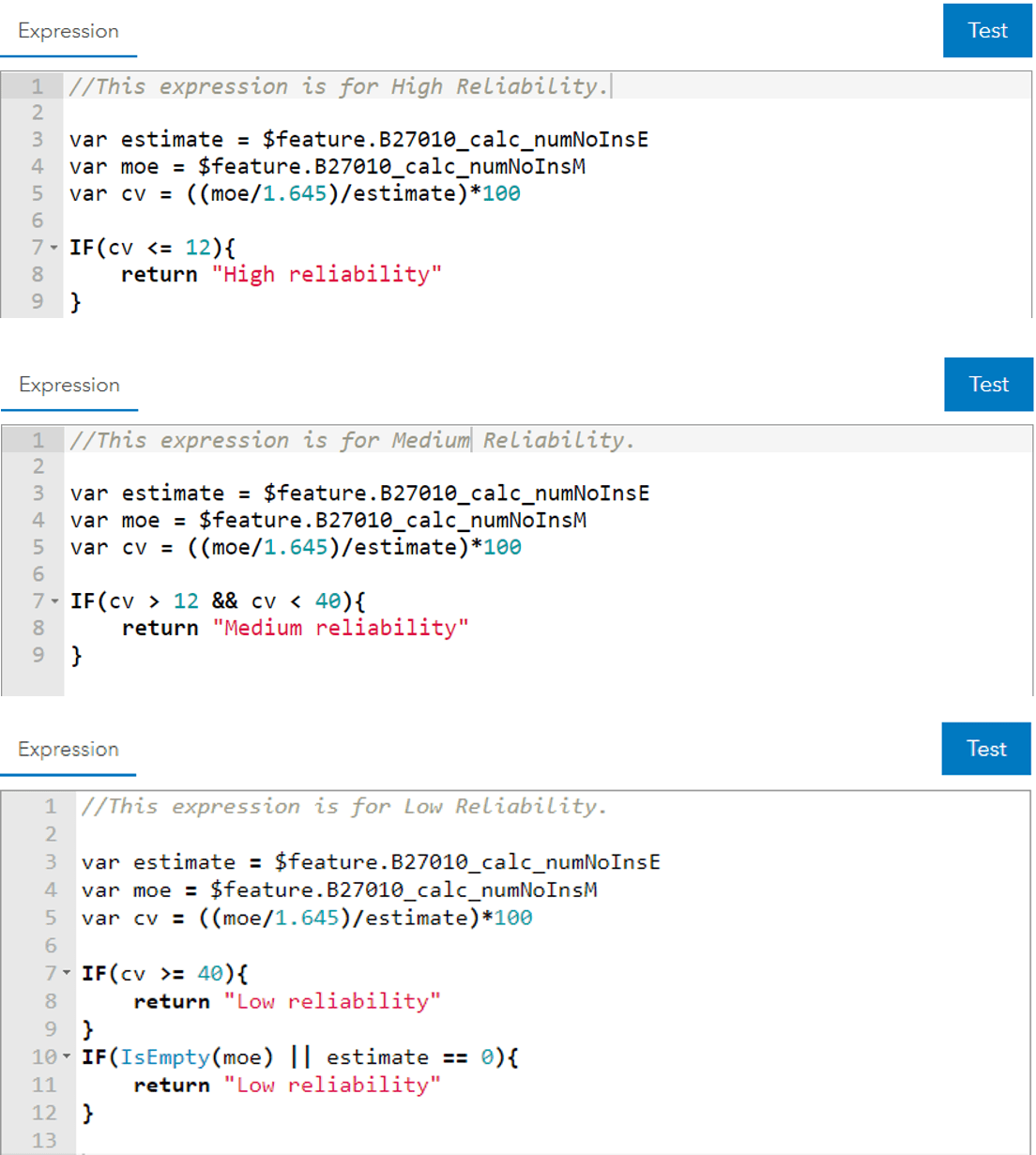
Task: Select Expression tab above High Reliability code
Action: pos(69,31)
